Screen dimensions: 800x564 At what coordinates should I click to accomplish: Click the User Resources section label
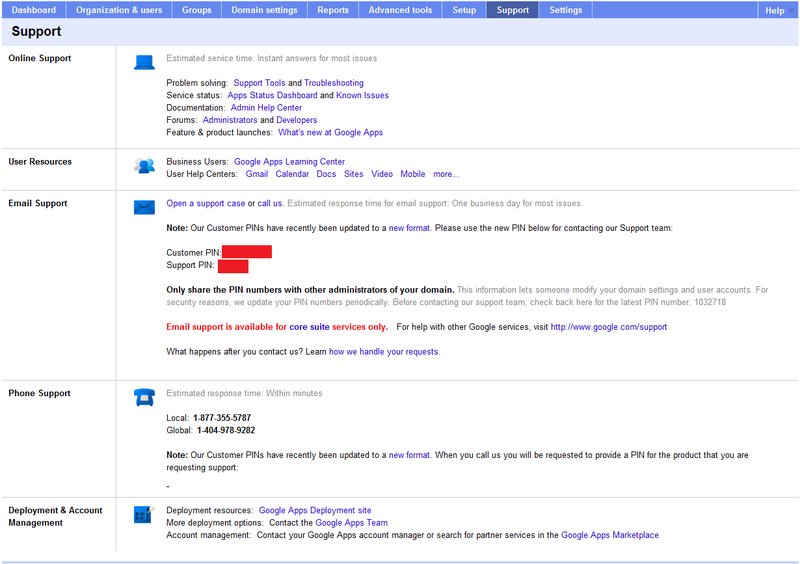click(x=40, y=162)
